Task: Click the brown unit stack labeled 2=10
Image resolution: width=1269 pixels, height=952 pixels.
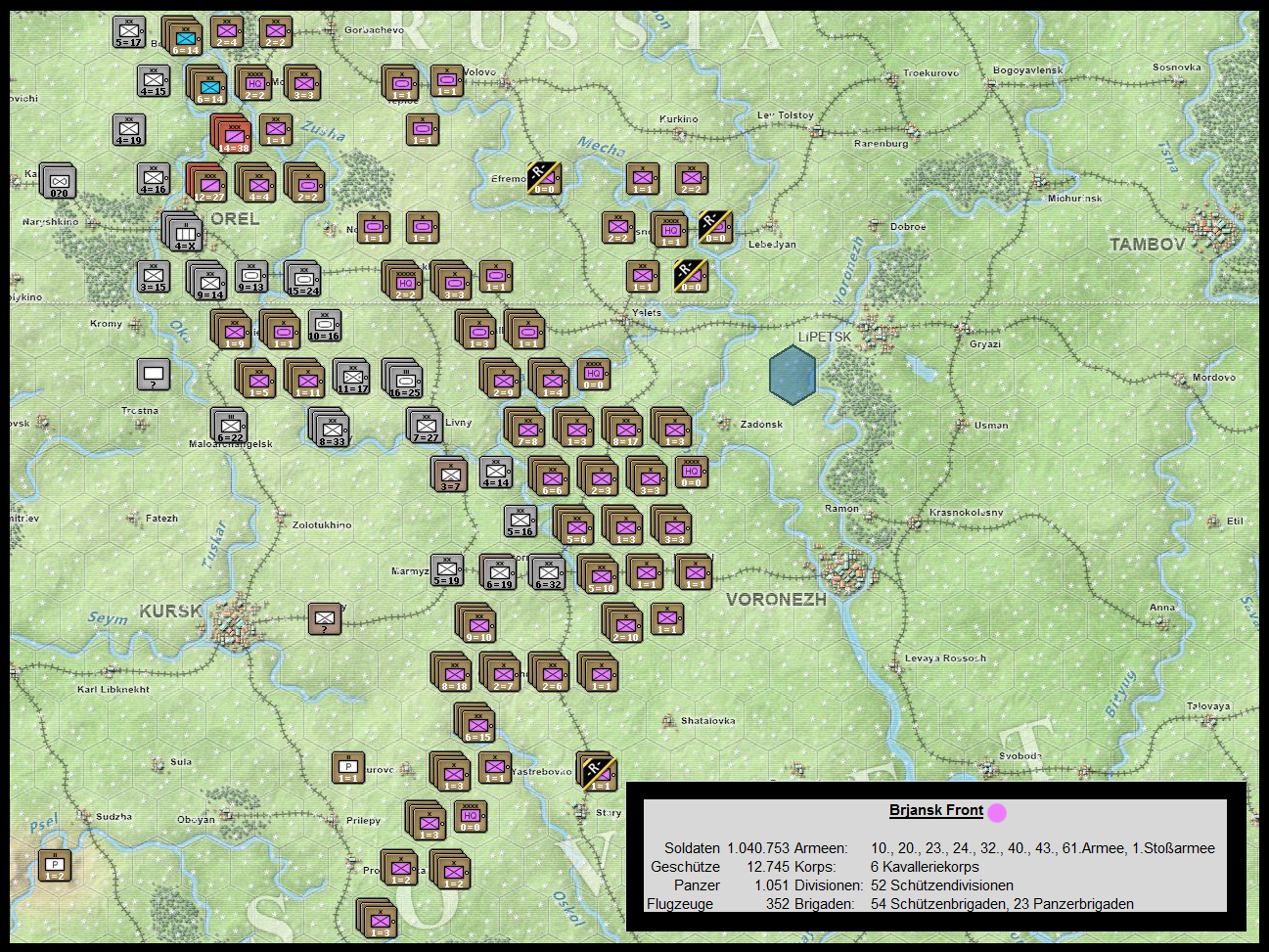Action: [623, 623]
